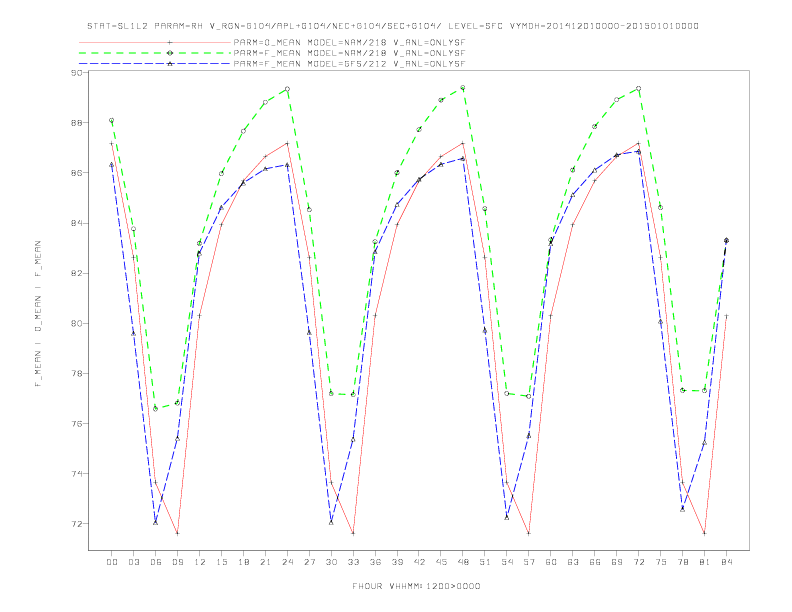792x612 pixels.
Task: Click green circle data point at hour 72
Action: point(638,88)
